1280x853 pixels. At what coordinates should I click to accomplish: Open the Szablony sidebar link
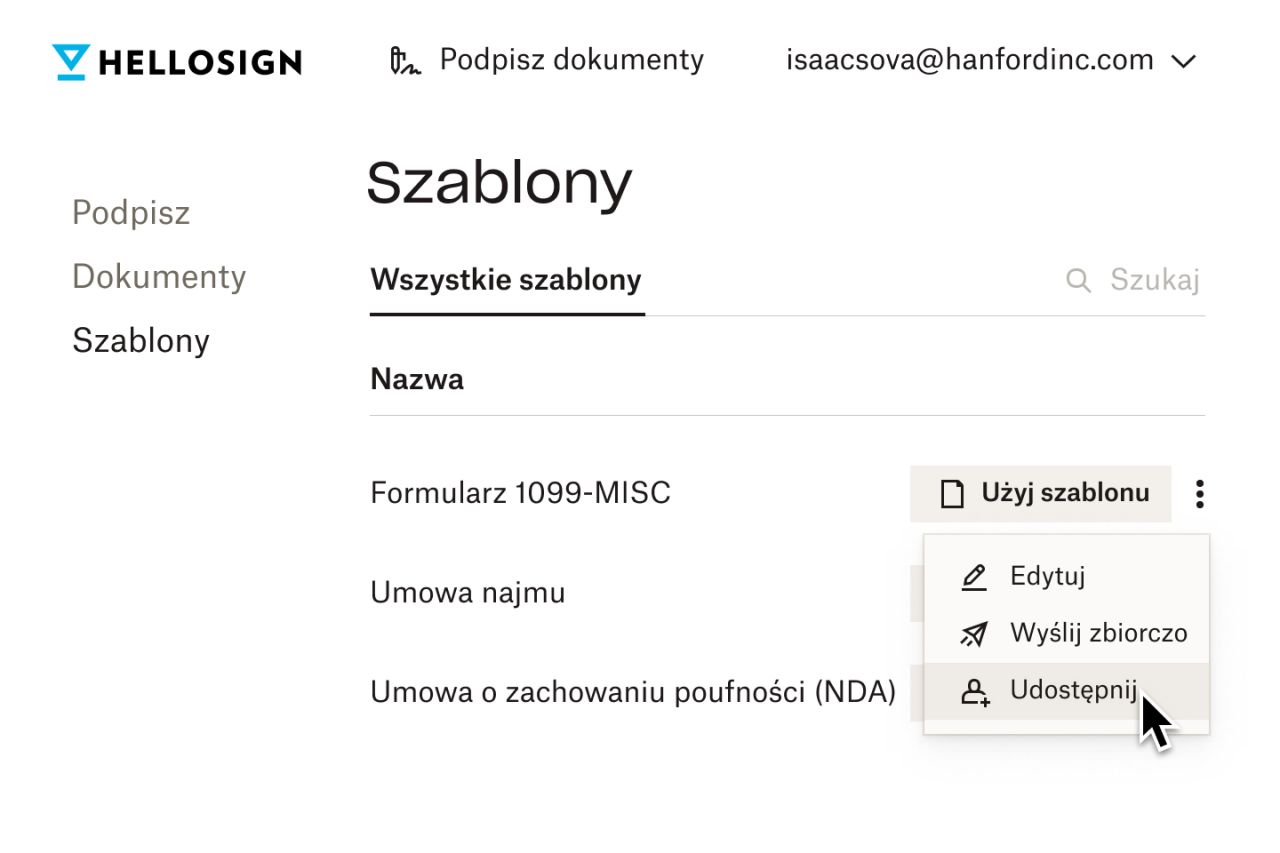140,340
